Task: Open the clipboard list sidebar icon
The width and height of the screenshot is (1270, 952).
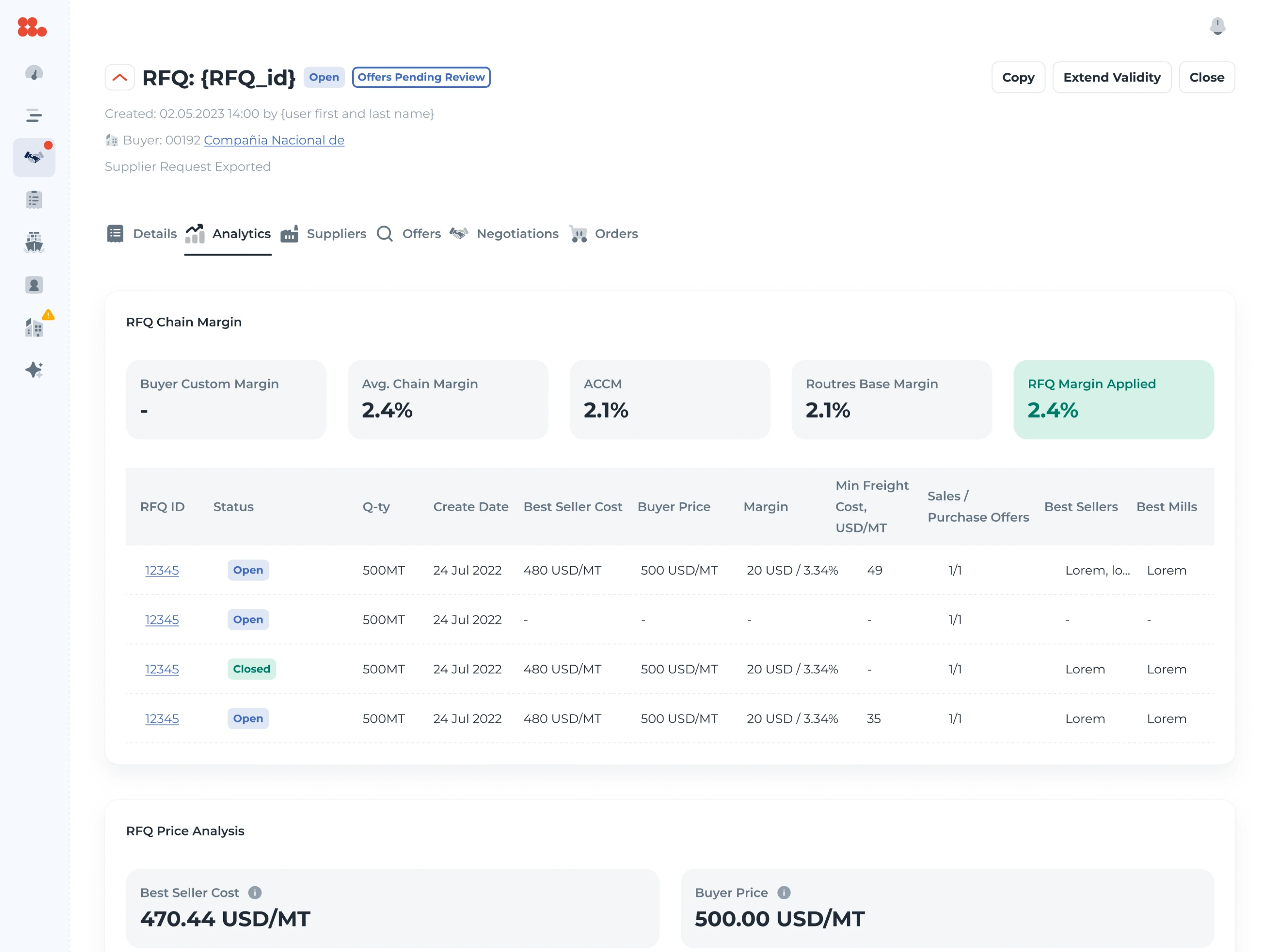Action: pos(34,200)
